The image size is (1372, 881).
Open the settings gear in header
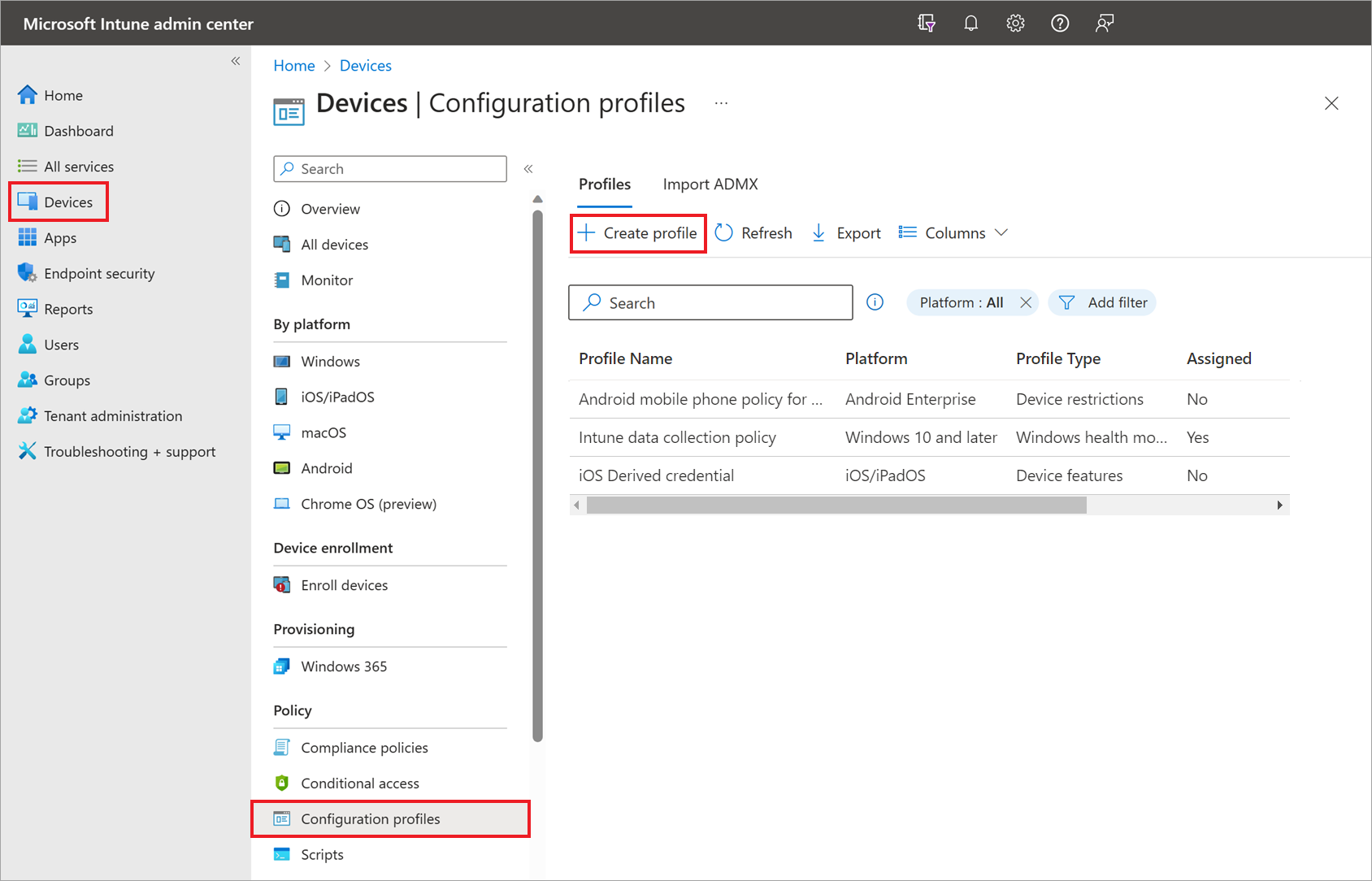(1015, 24)
